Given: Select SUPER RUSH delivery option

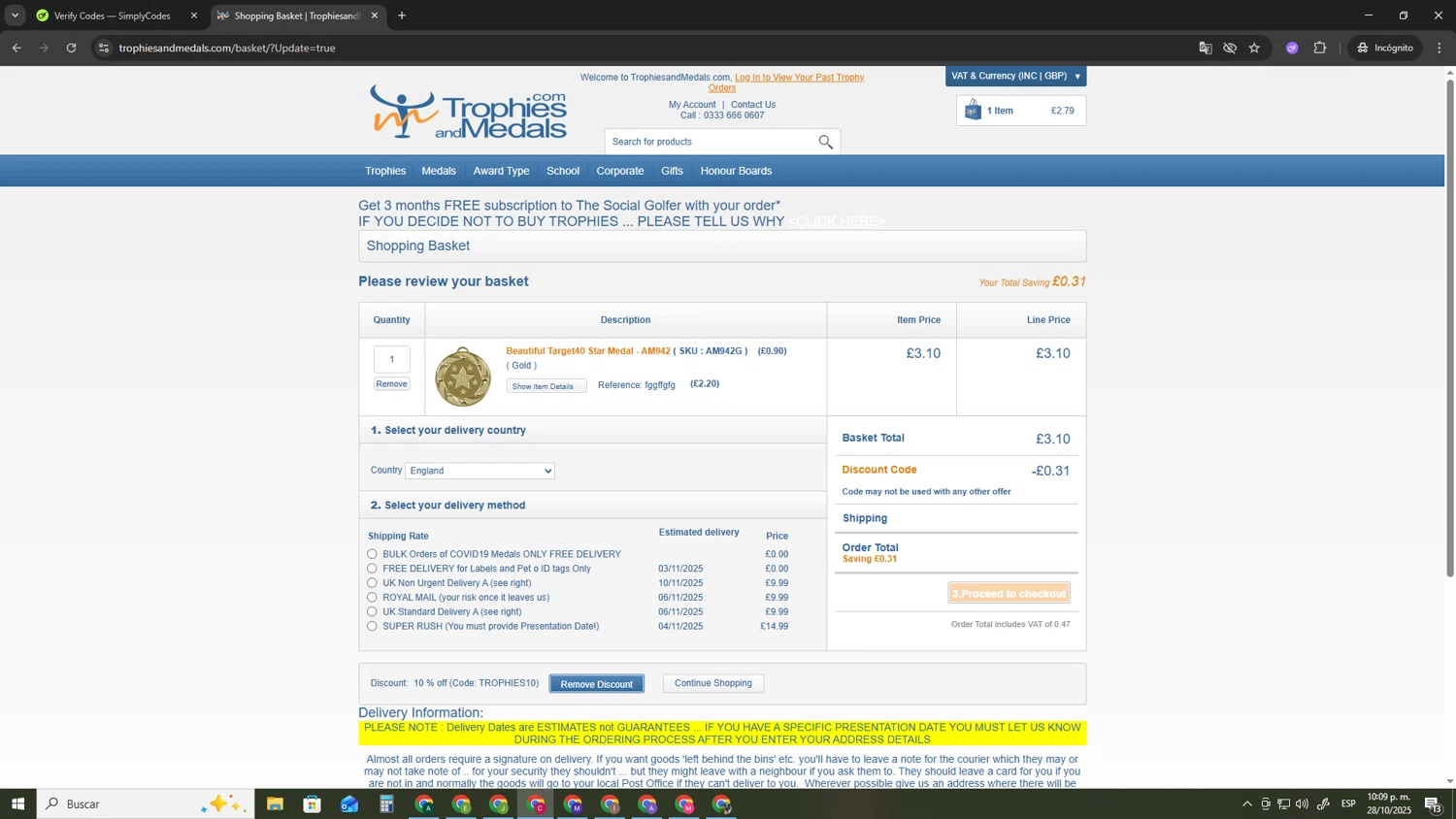Looking at the screenshot, I should [x=372, y=627].
